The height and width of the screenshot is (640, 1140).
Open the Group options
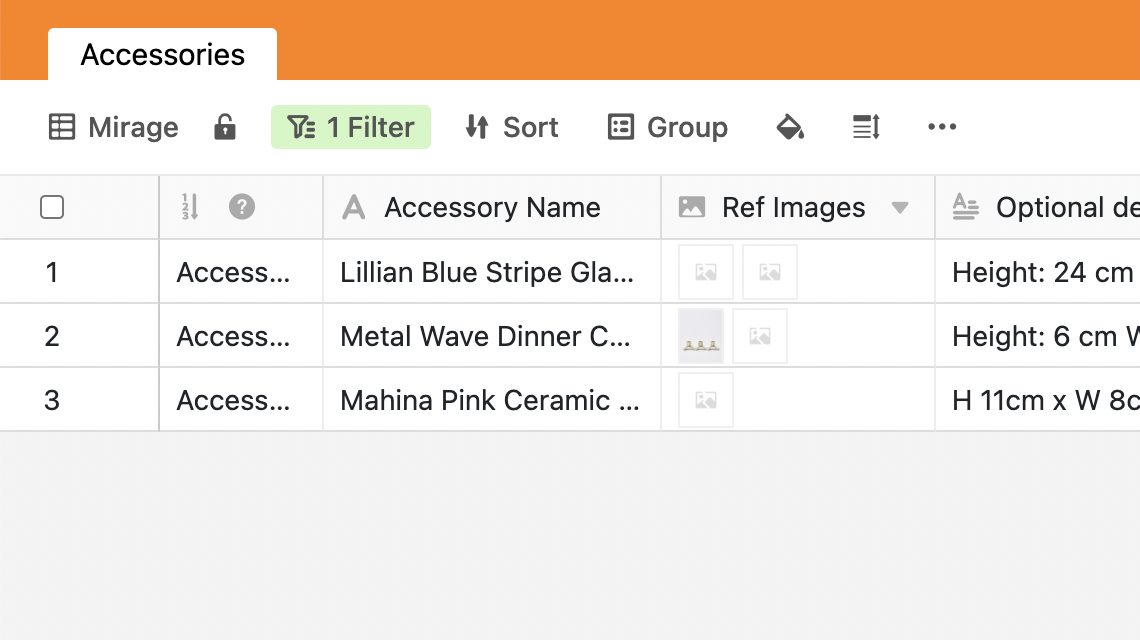[667, 127]
